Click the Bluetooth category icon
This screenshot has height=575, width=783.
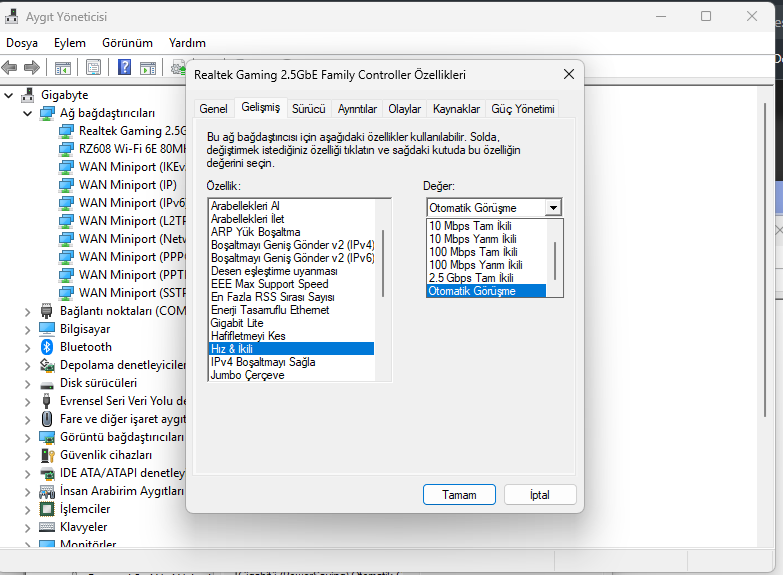coord(47,347)
